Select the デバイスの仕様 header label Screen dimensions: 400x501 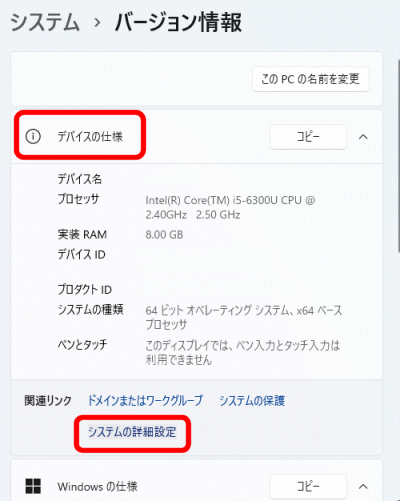[90, 136]
